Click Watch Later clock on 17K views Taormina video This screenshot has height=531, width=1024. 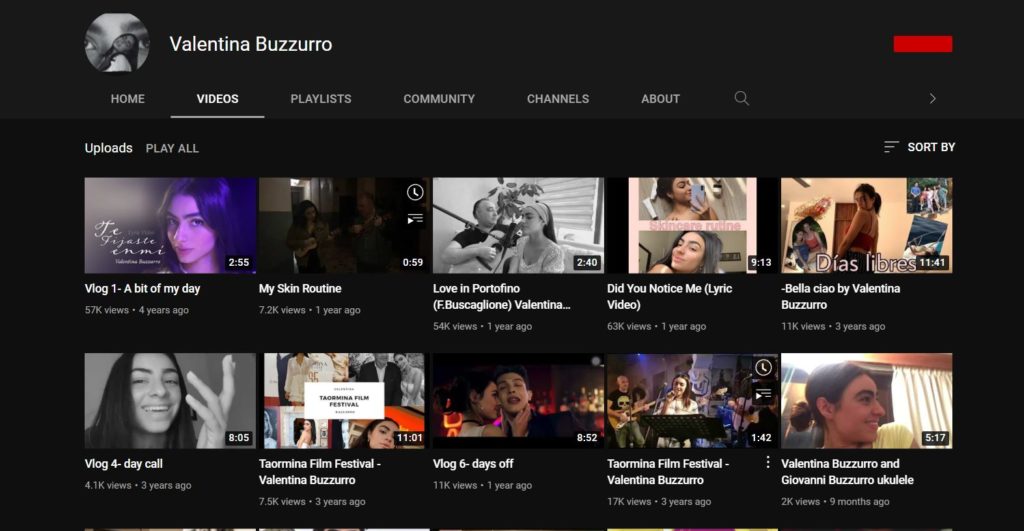point(763,368)
